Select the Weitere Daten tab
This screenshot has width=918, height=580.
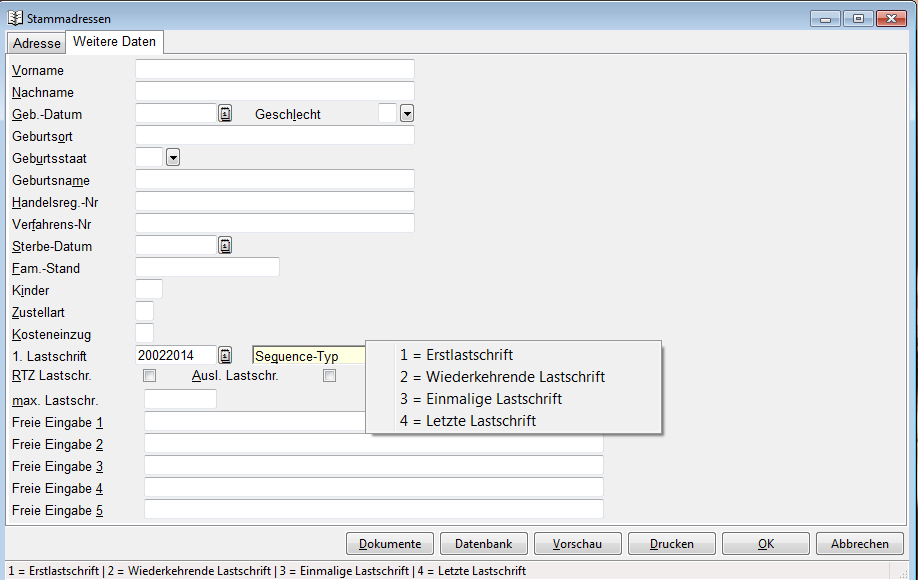[114, 42]
